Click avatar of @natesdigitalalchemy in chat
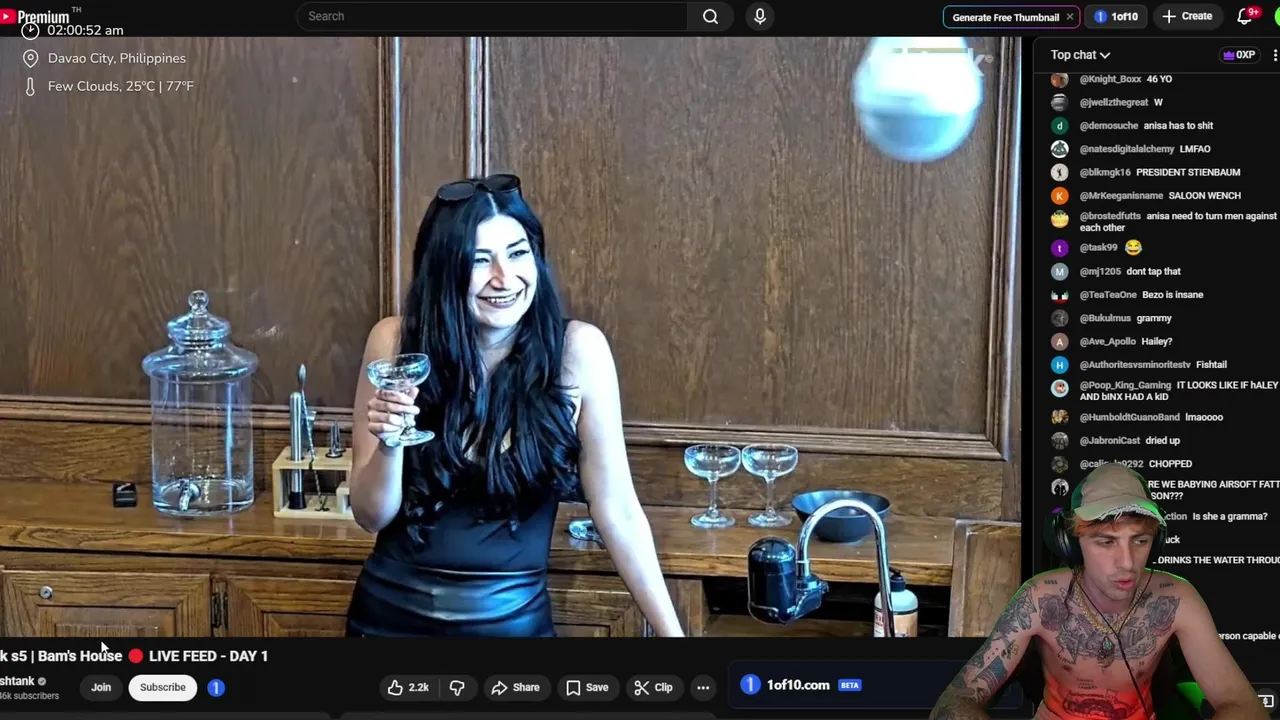1280x720 pixels. tap(1060, 149)
